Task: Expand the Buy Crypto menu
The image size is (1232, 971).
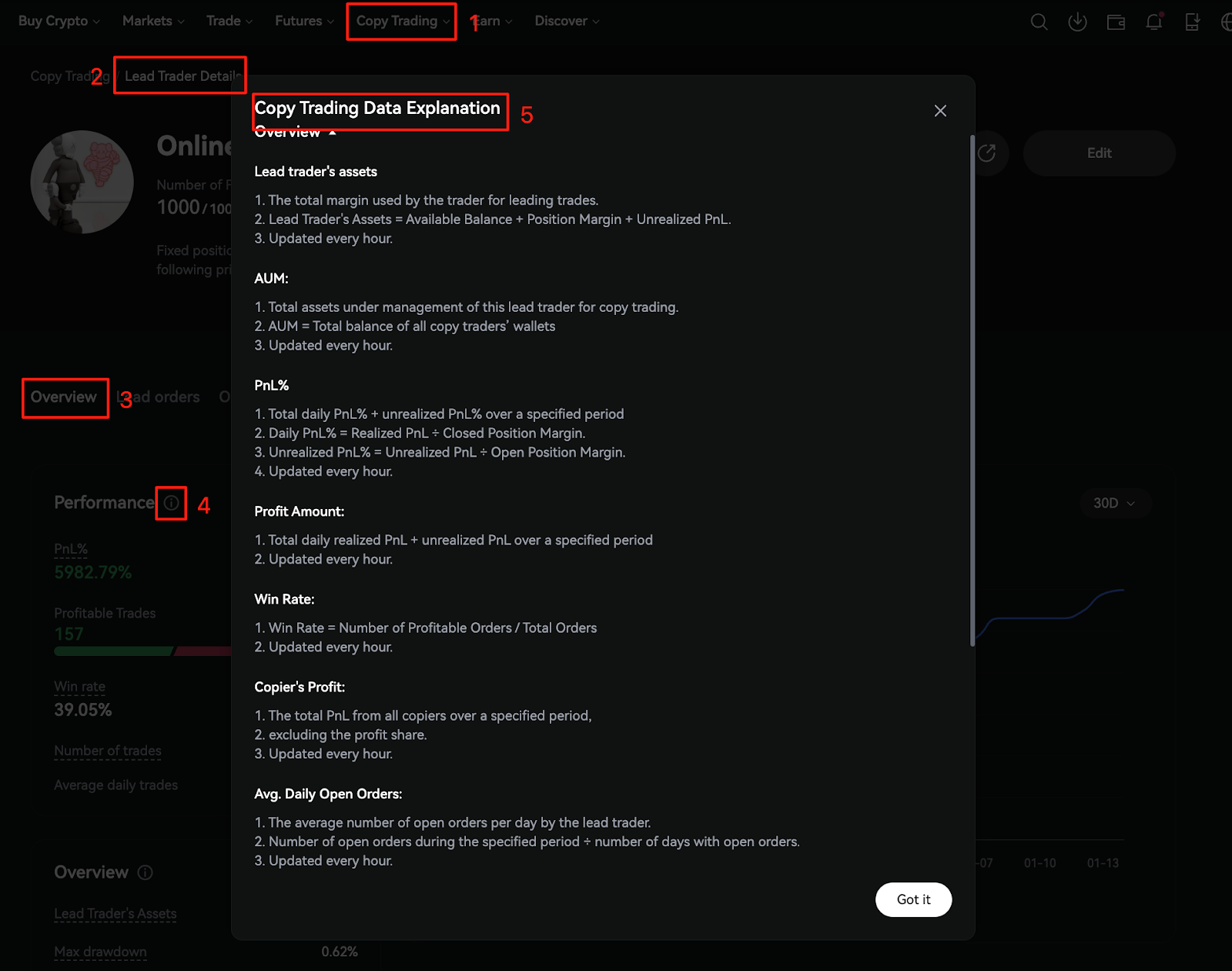Action: [x=59, y=22]
